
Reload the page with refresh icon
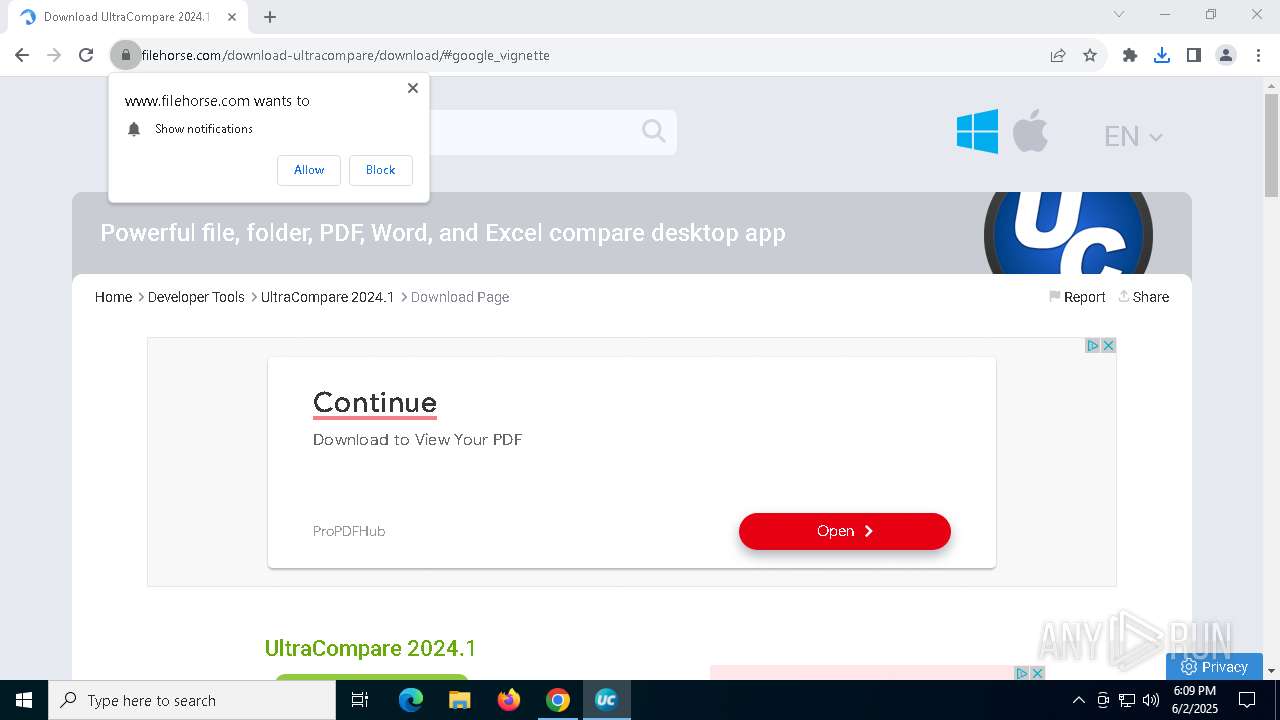[x=86, y=55]
